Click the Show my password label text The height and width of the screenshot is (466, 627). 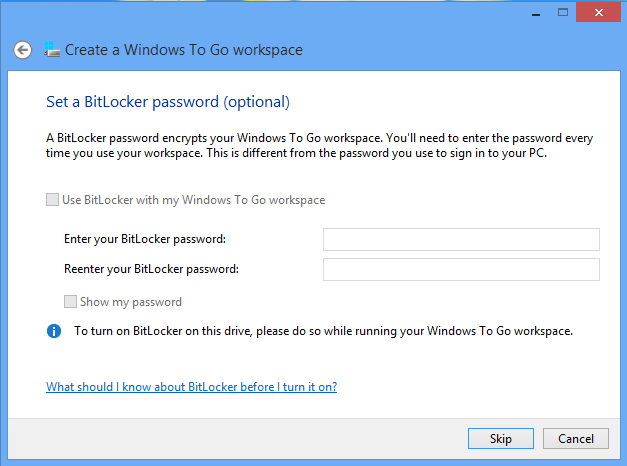click(131, 302)
